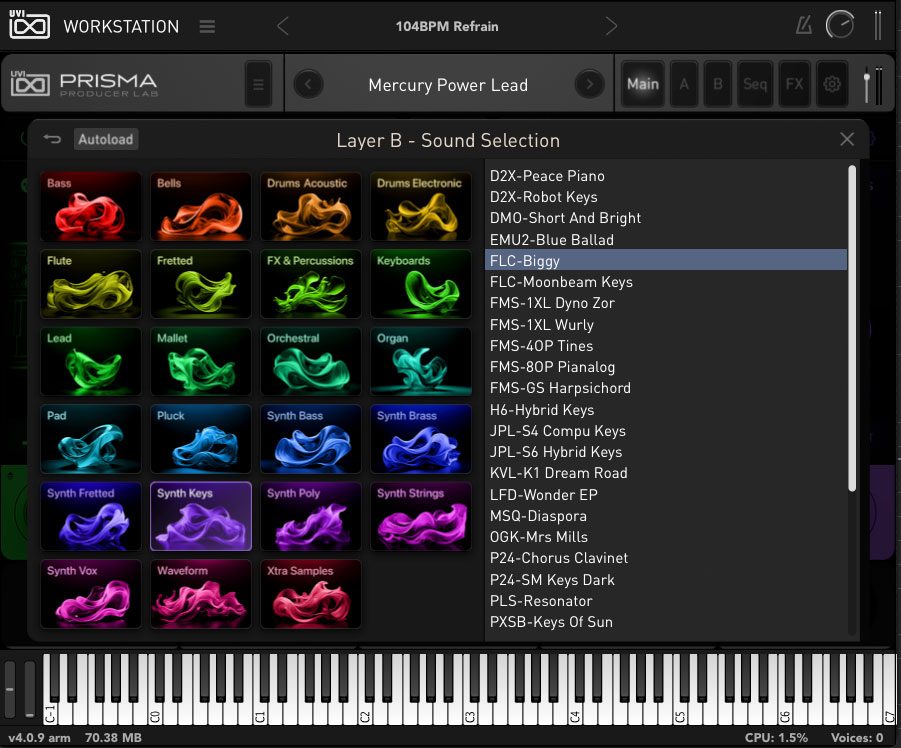Pick the Keyboards category
Screen dimensions: 901x748
tap(421, 284)
